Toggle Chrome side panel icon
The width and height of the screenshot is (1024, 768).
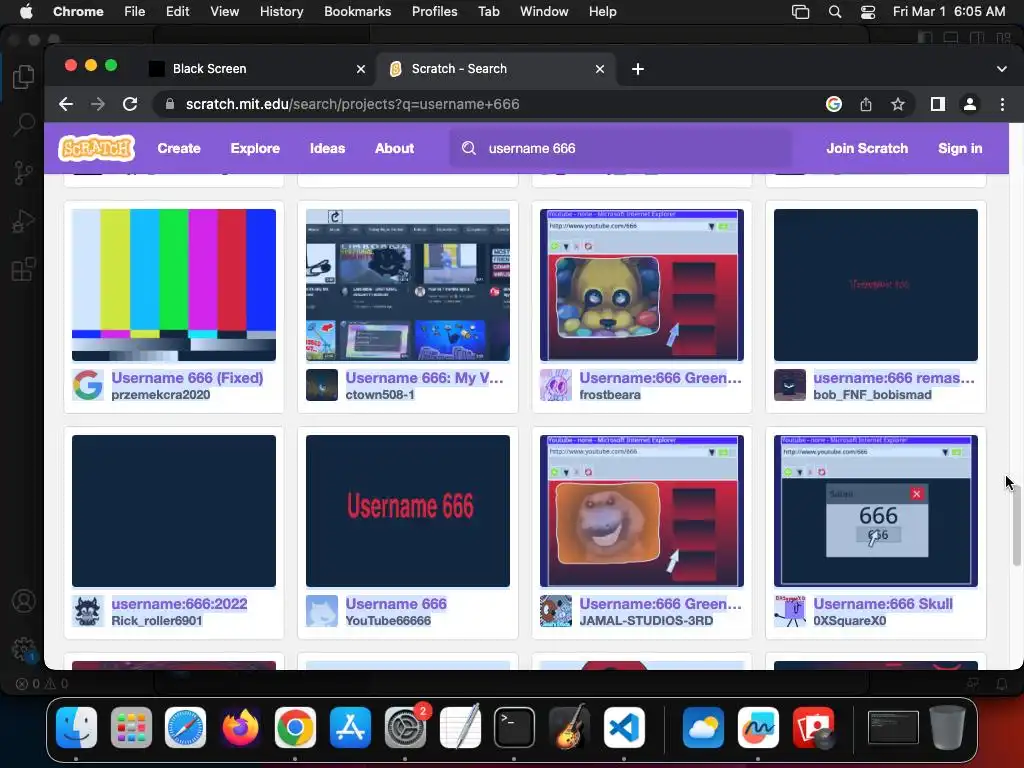pos(938,104)
